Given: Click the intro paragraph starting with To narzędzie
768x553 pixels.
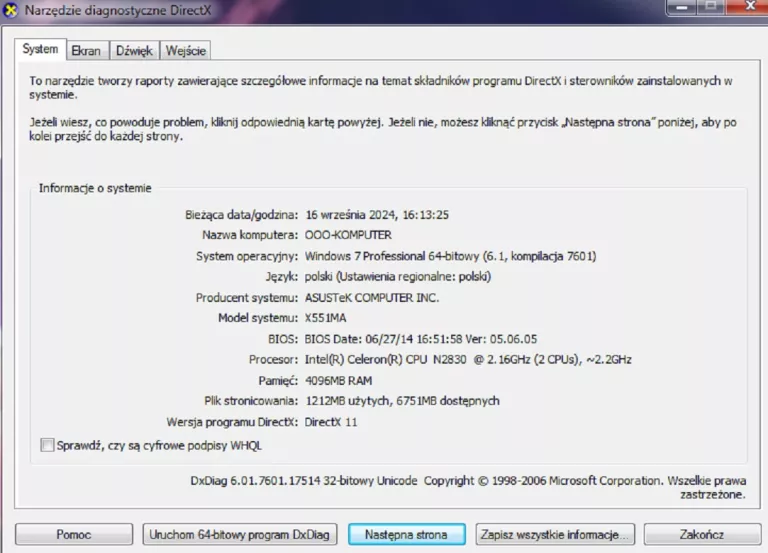Looking at the screenshot, I should 381,87.
